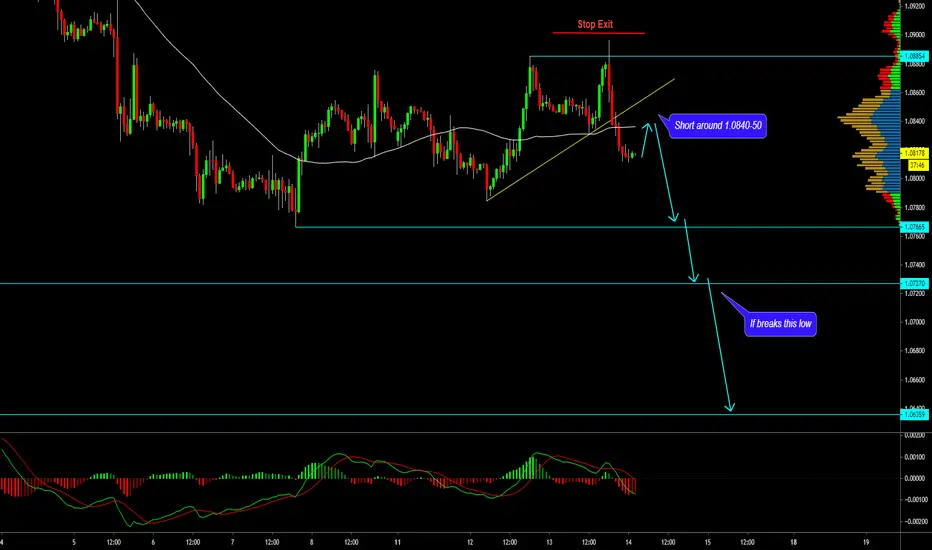Click the -0.00100 MACD axis value

(915, 499)
